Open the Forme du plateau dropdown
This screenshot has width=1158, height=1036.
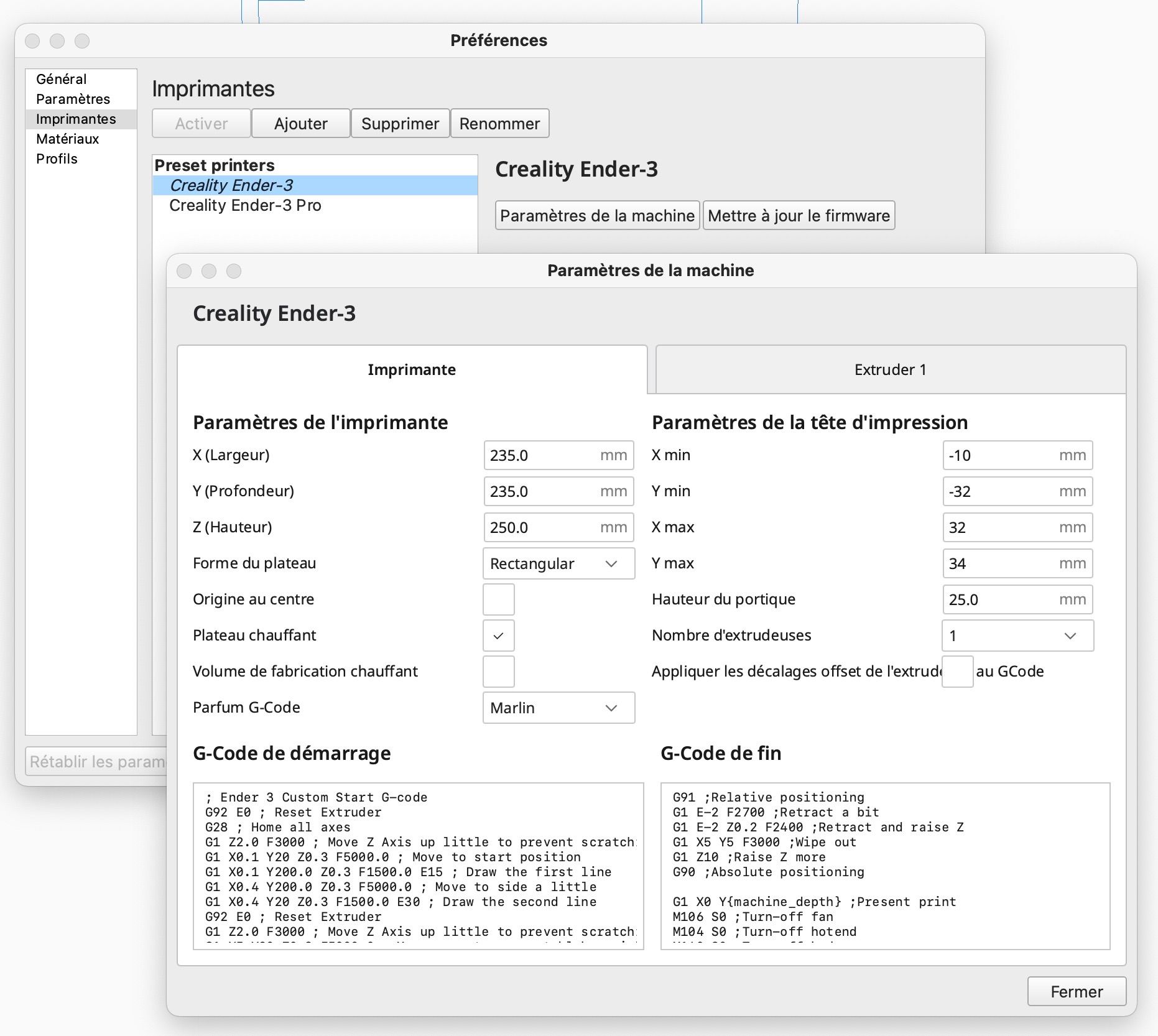[x=558, y=563]
